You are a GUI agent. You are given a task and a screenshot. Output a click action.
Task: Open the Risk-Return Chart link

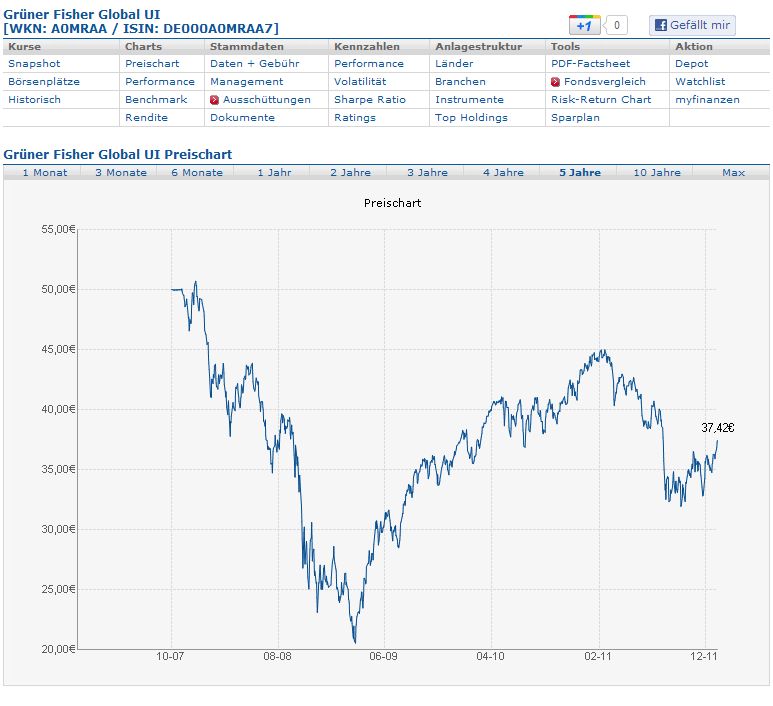click(601, 100)
